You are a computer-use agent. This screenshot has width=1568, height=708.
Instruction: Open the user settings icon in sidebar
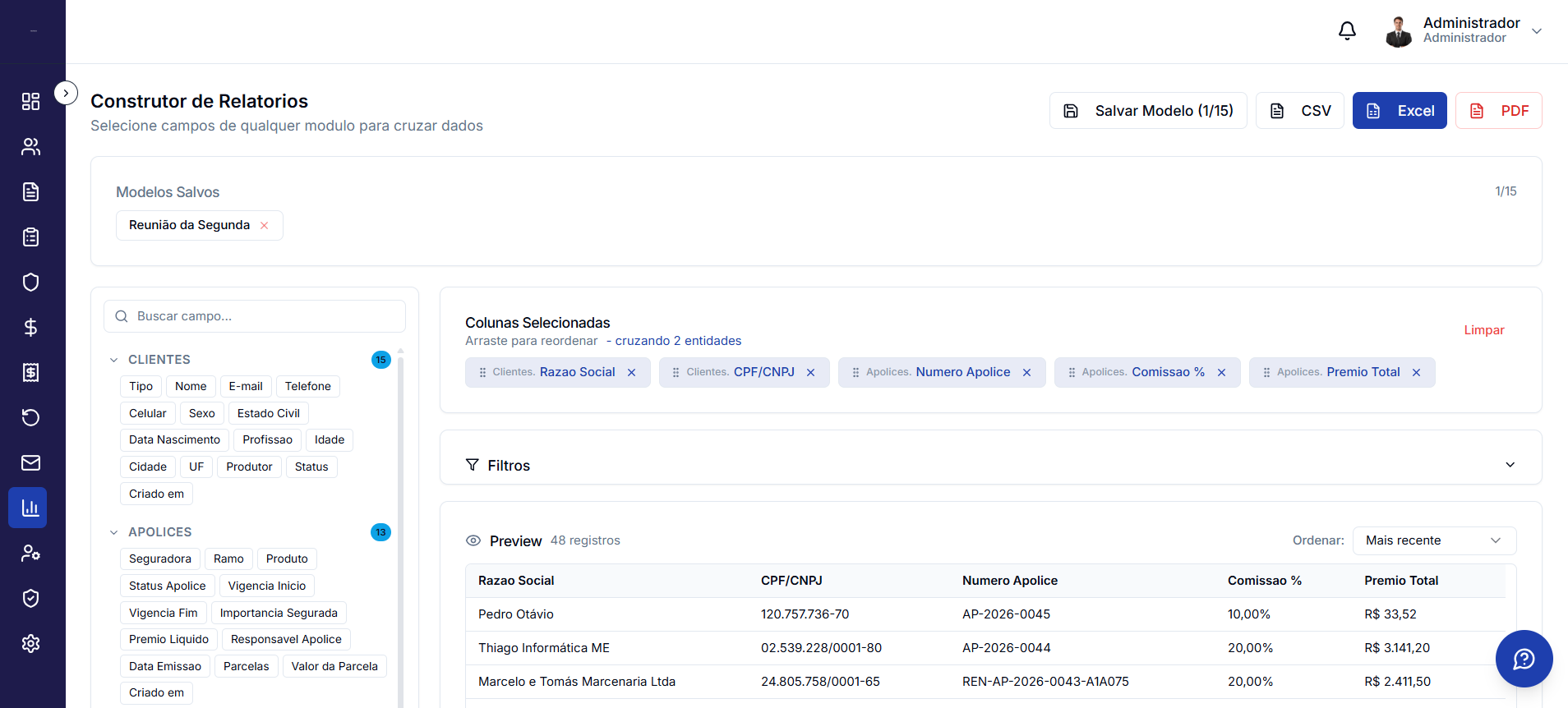(30, 553)
